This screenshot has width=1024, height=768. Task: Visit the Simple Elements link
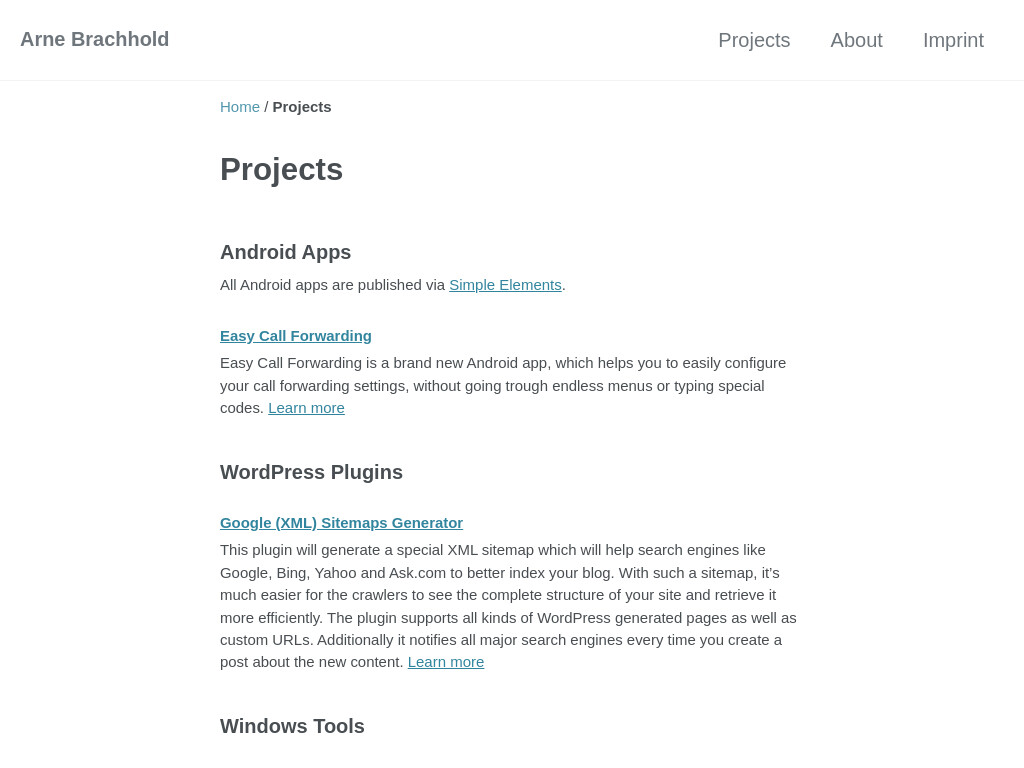click(x=505, y=285)
